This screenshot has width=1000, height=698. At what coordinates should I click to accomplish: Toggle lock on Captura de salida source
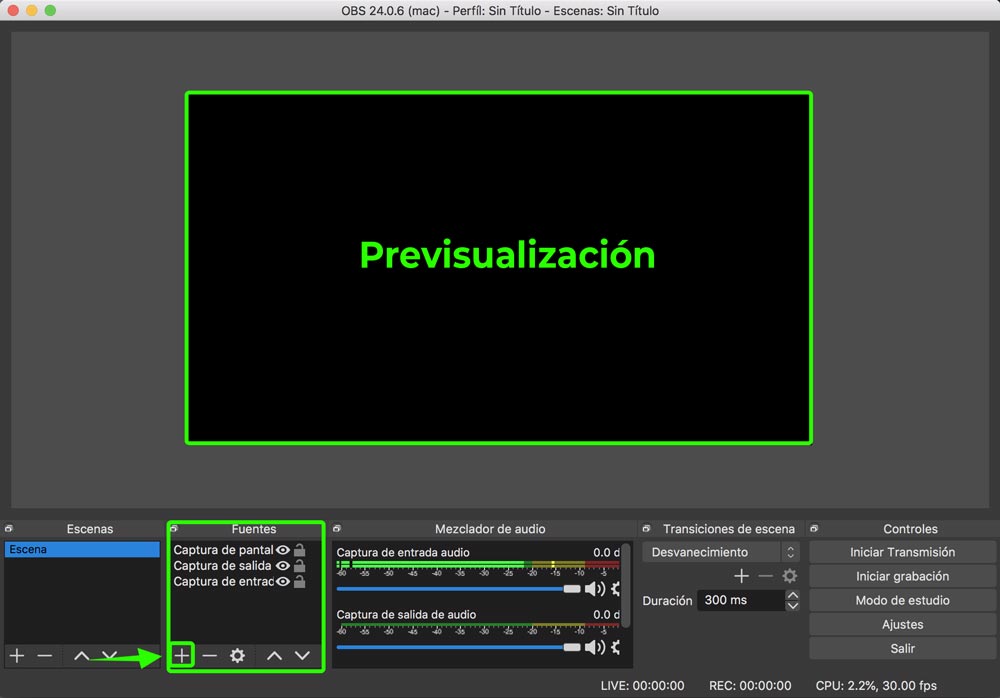tap(299, 566)
